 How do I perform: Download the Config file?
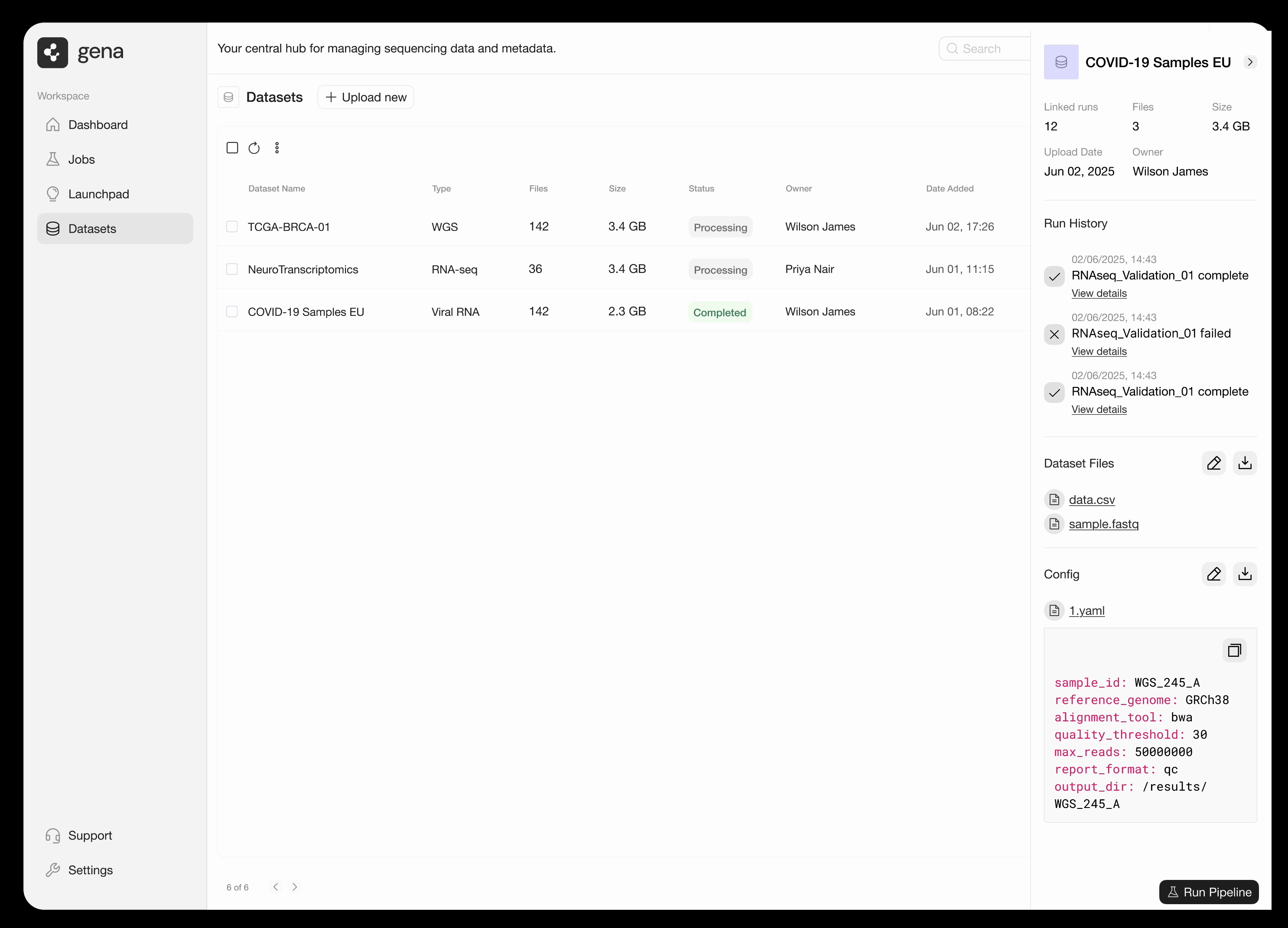[x=1245, y=574]
